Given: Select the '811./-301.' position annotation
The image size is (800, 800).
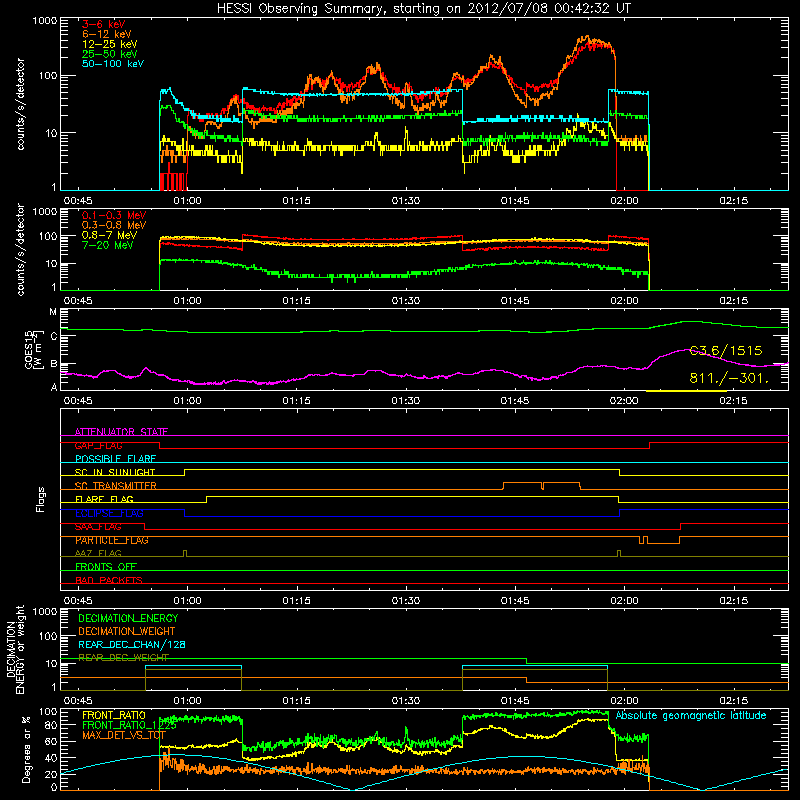Looking at the screenshot, I should click(729, 378).
